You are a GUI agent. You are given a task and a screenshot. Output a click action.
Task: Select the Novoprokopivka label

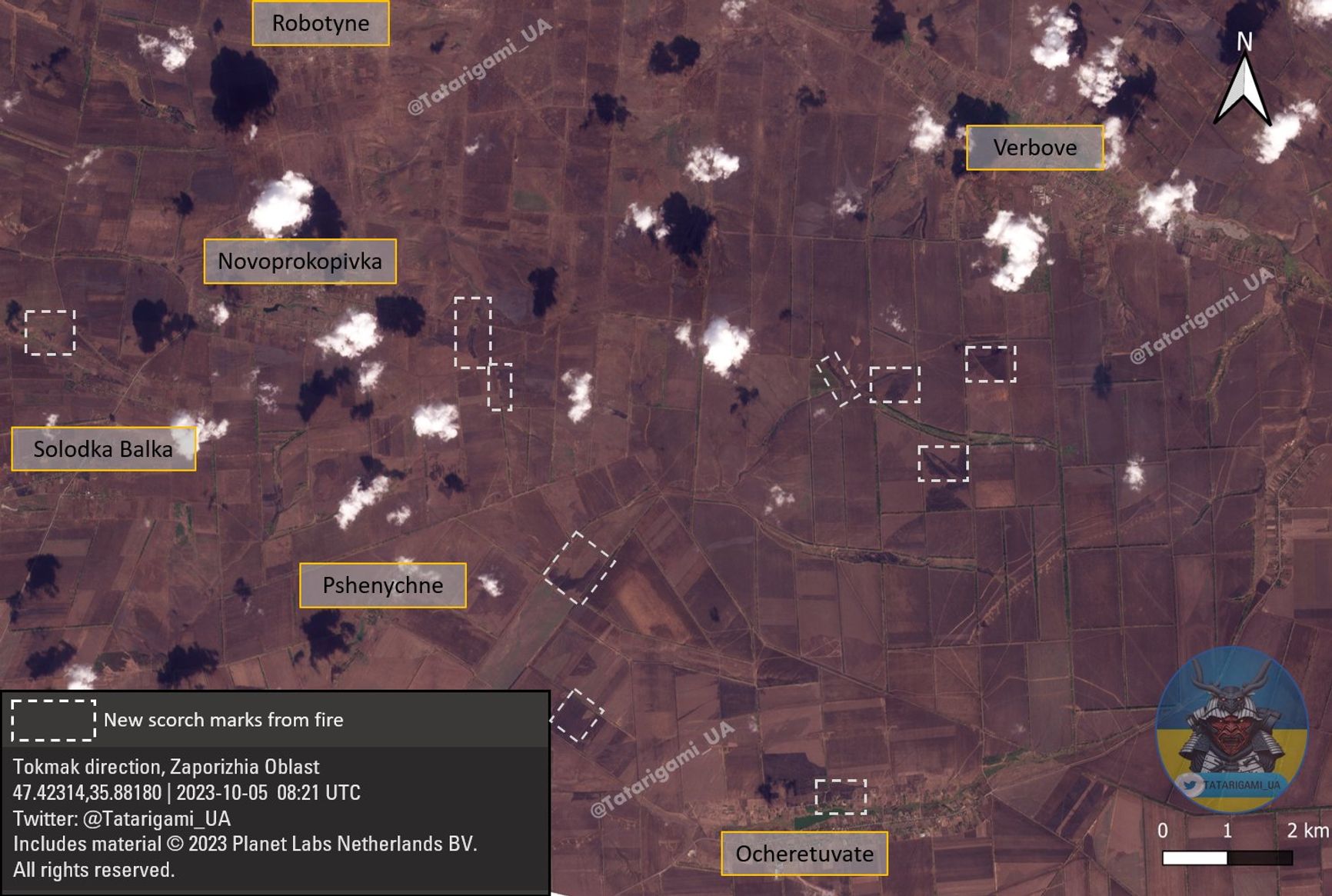(x=300, y=261)
